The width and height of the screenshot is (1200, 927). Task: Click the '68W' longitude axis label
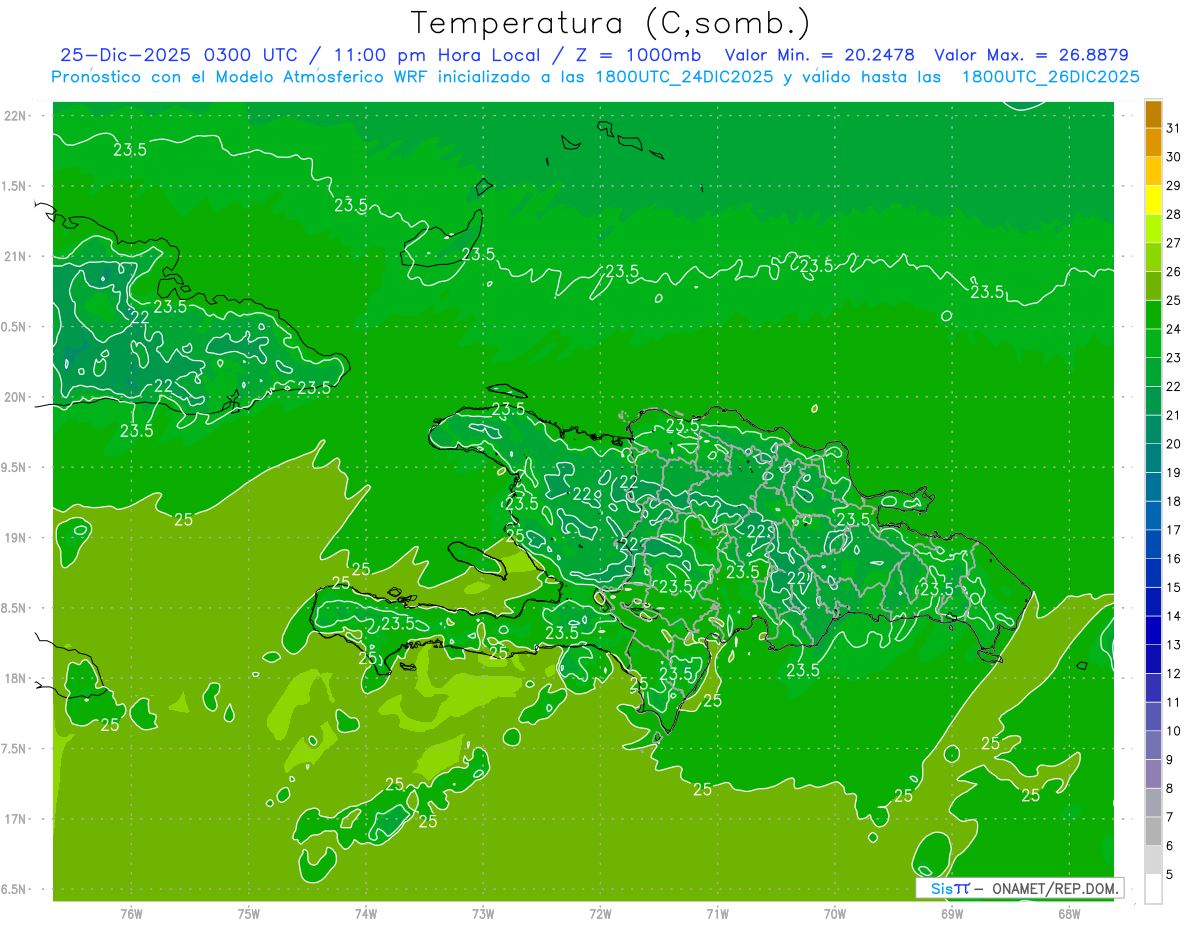[1069, 913]
